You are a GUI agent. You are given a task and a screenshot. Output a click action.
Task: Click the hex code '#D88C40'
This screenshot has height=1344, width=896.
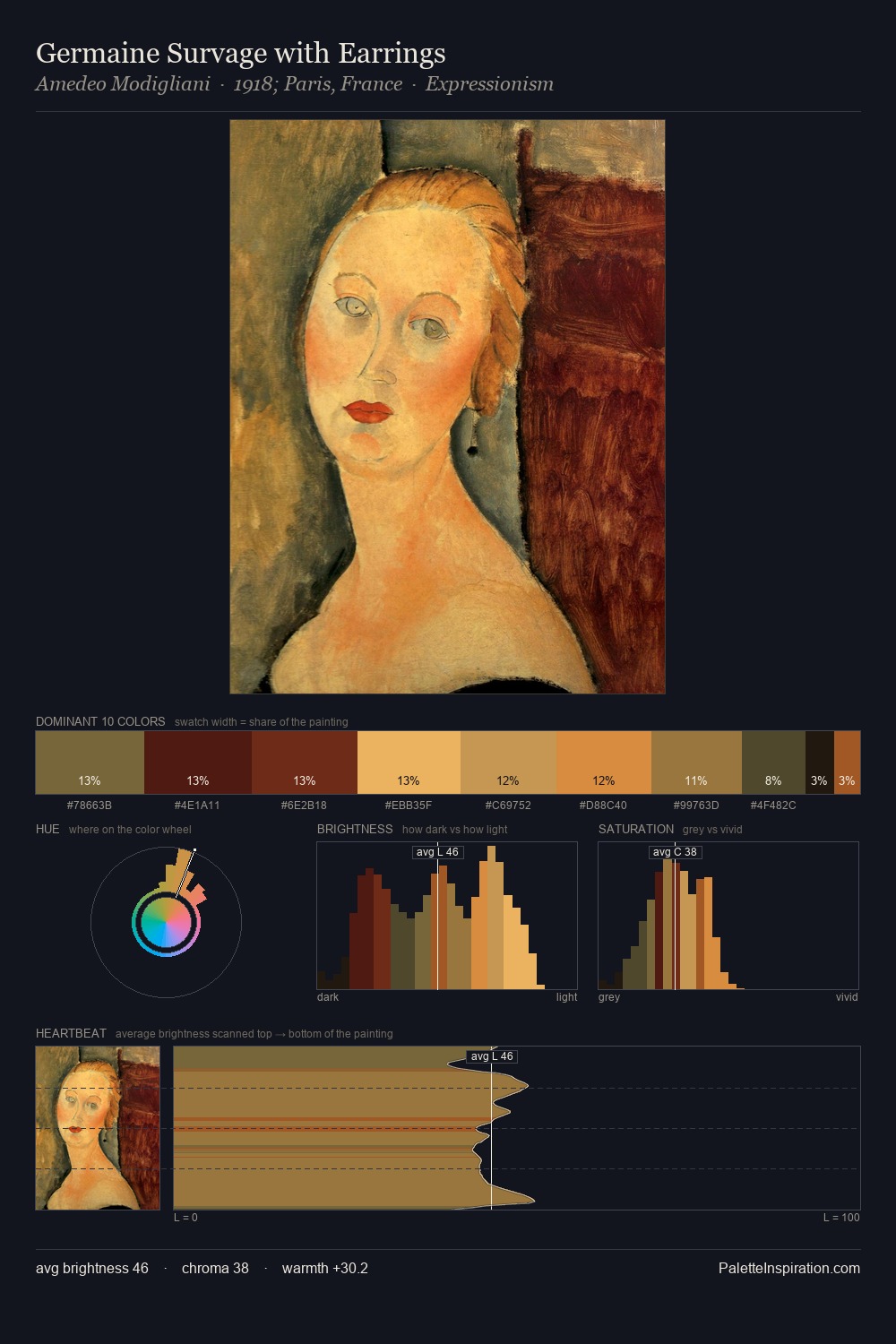tap(603, 806)
